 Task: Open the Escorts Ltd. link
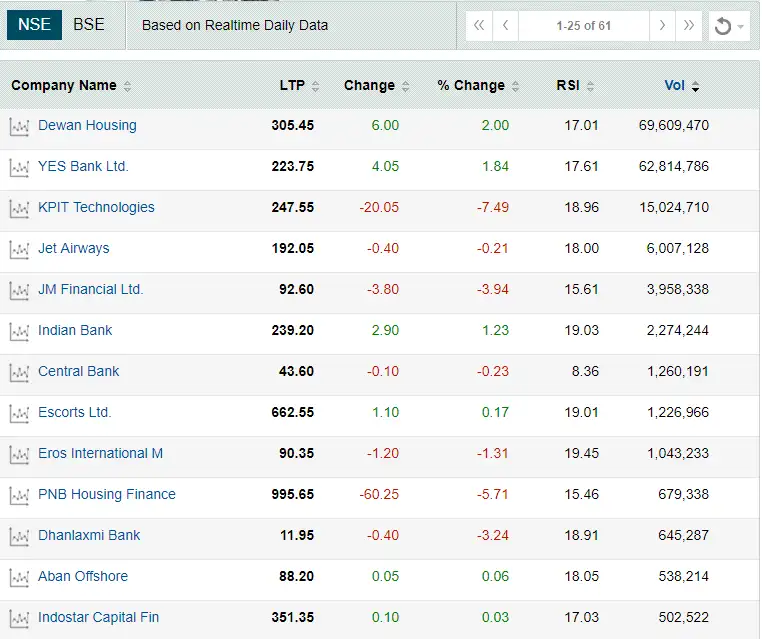tap(74, 412)
